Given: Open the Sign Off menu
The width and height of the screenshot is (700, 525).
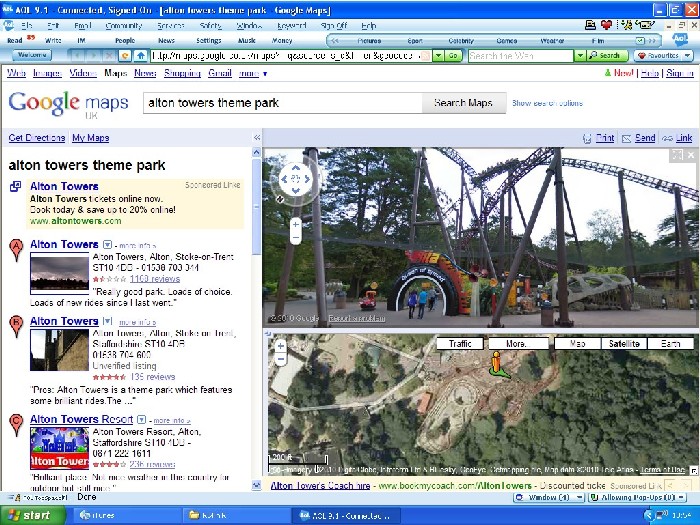Looking at the screenshot, I should pyautogui.click(x=333, y=26).
